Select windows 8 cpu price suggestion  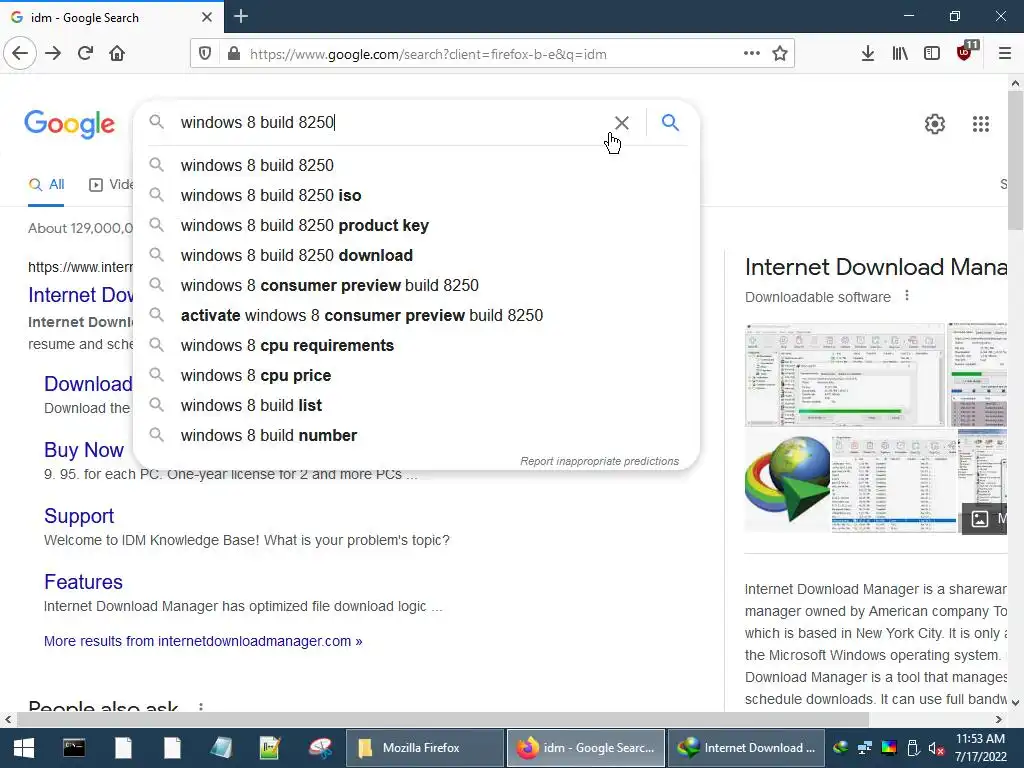pos(417,376)
